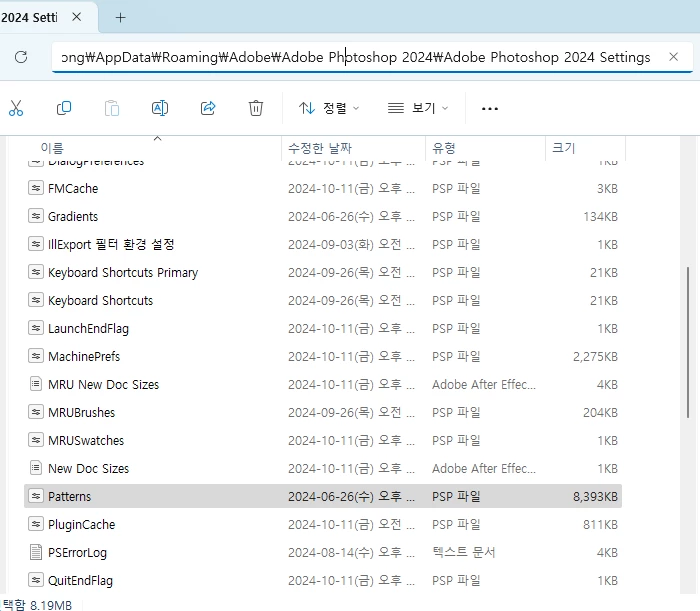Select the LaunchEndFlag file name

click(x=88, y=328)
